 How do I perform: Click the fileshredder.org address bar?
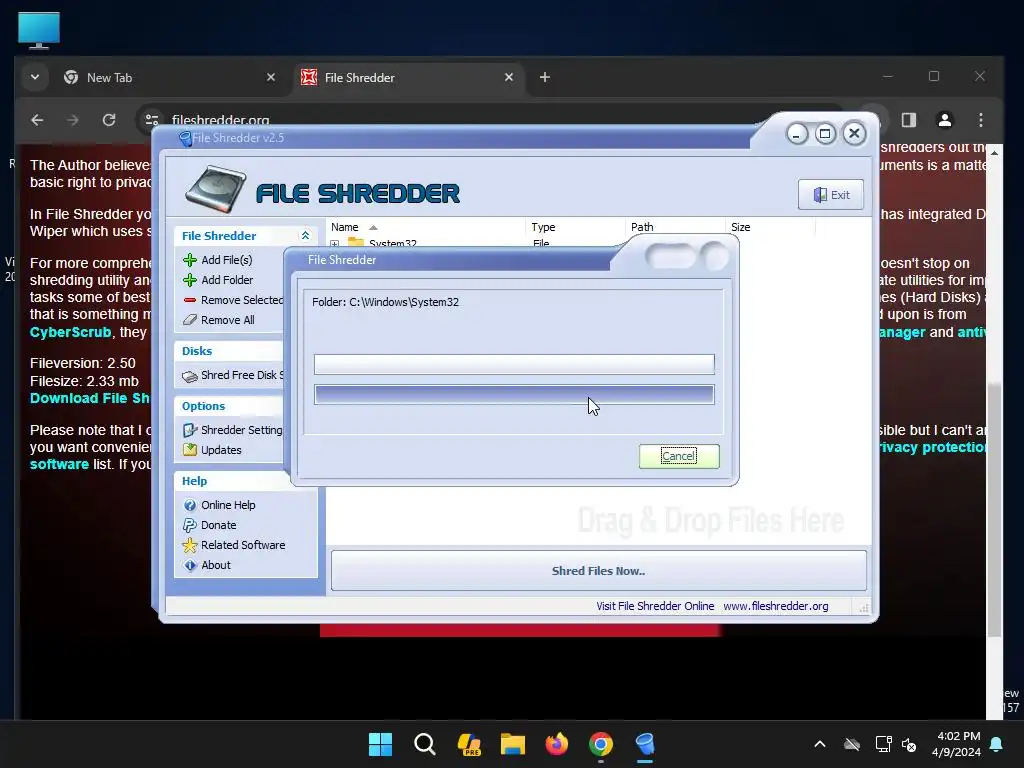221,120
